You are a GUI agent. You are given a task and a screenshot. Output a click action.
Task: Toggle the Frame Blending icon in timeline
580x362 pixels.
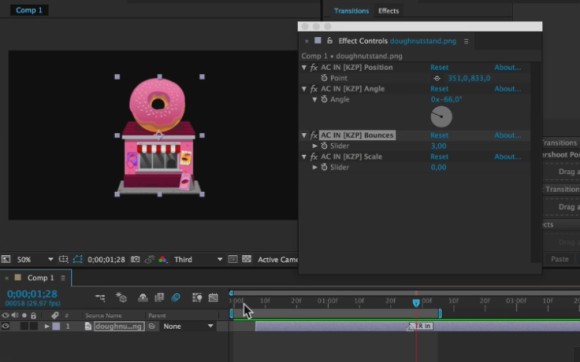(x=159, y=298)
